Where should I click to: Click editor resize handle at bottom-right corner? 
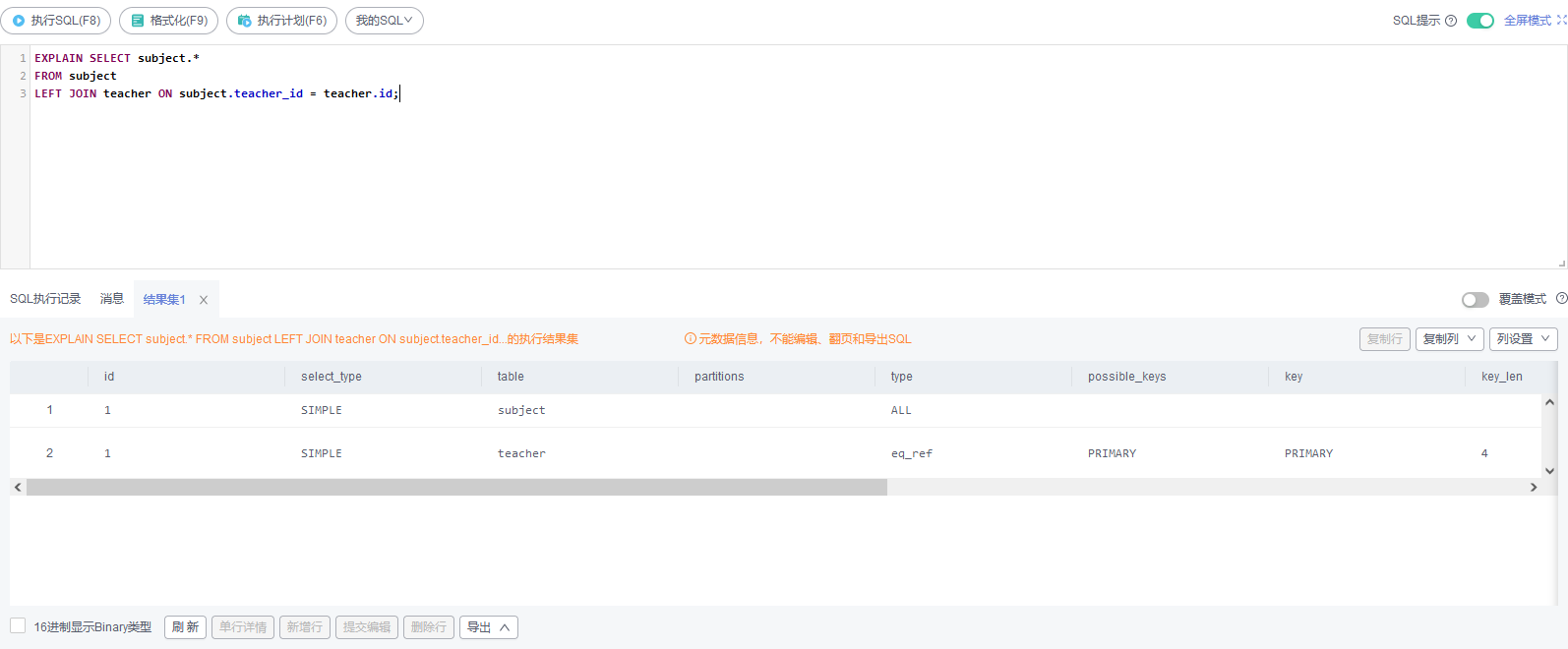pos(1561,263)
